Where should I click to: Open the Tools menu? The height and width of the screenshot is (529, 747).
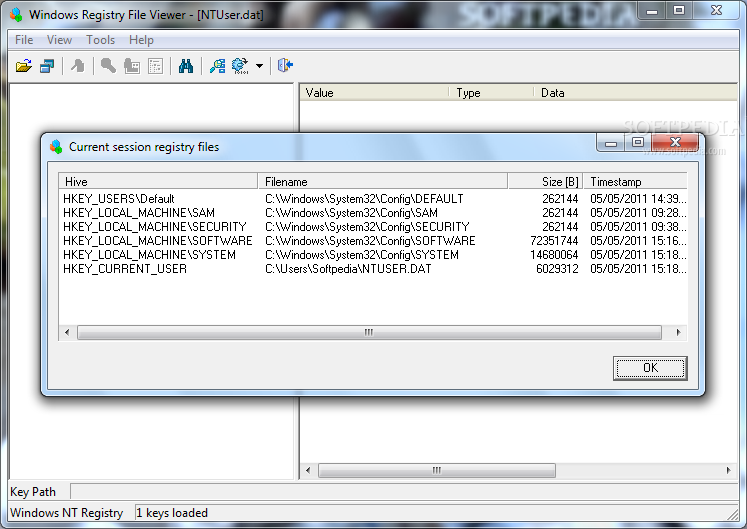pos(101,40)
